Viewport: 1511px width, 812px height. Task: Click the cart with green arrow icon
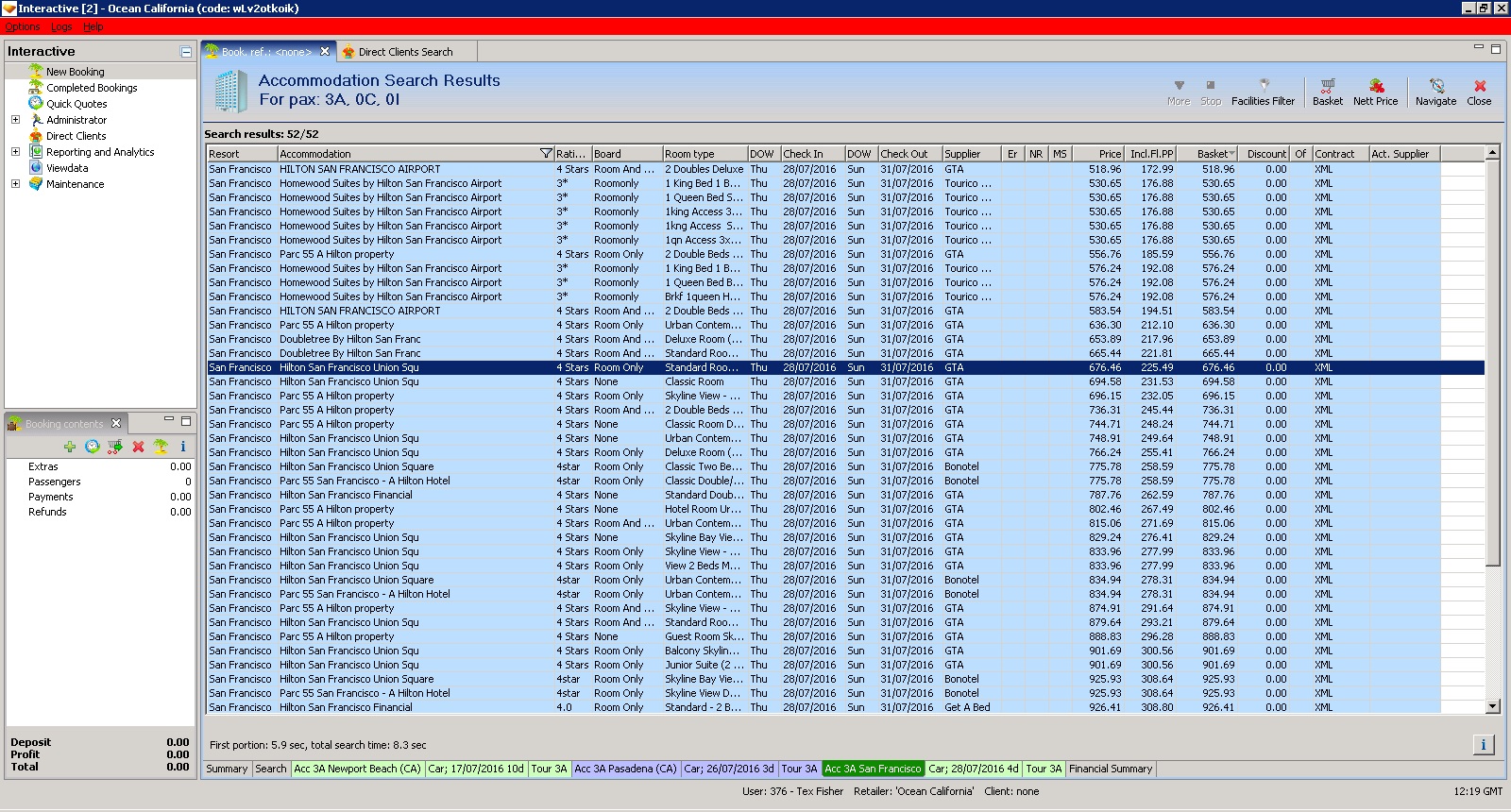114,447
